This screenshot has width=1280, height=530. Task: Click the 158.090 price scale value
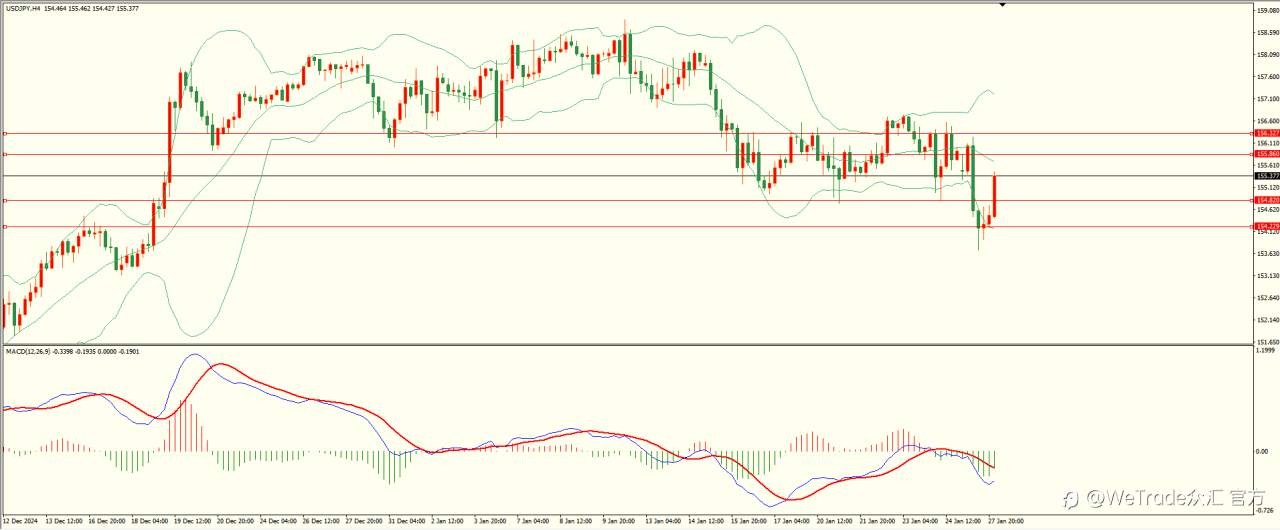point(1267,55)
